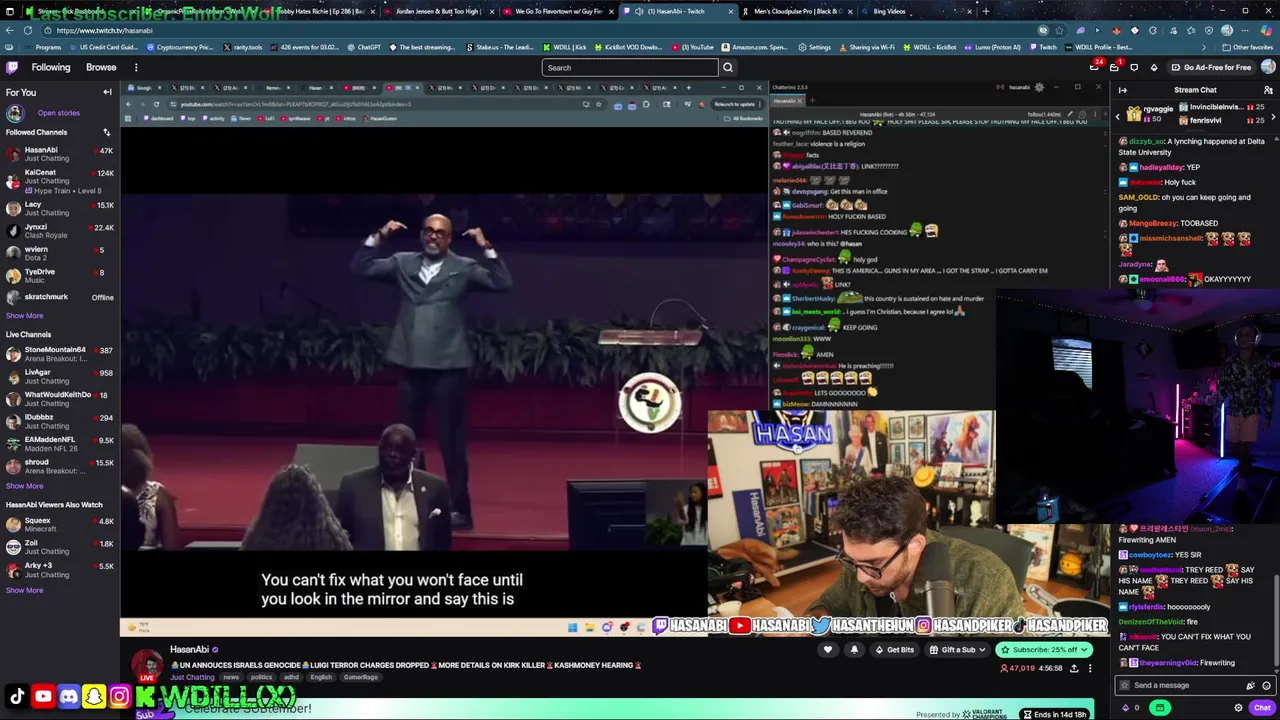The width and height of the screenshot is (1280, 720).
Task: Open the Followed Channels sort toggle
Action: (106, 132)
